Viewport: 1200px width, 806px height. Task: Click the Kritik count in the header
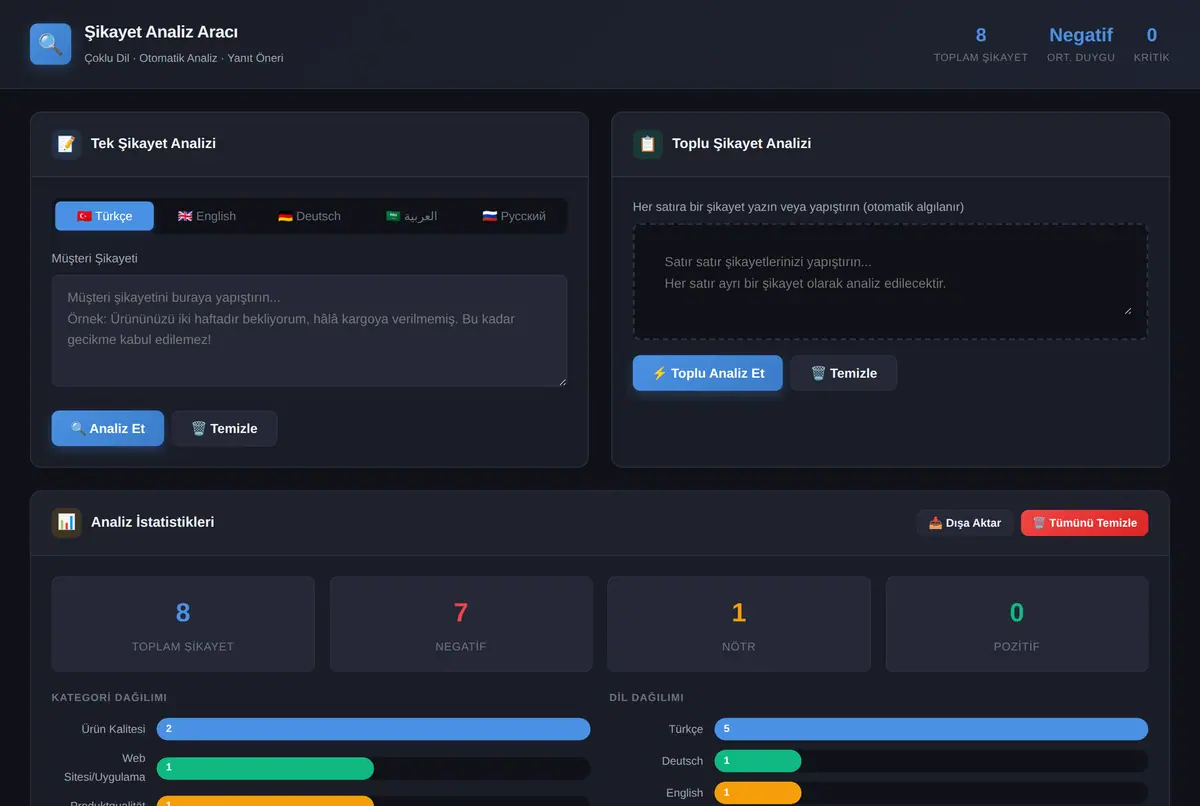1152,36
